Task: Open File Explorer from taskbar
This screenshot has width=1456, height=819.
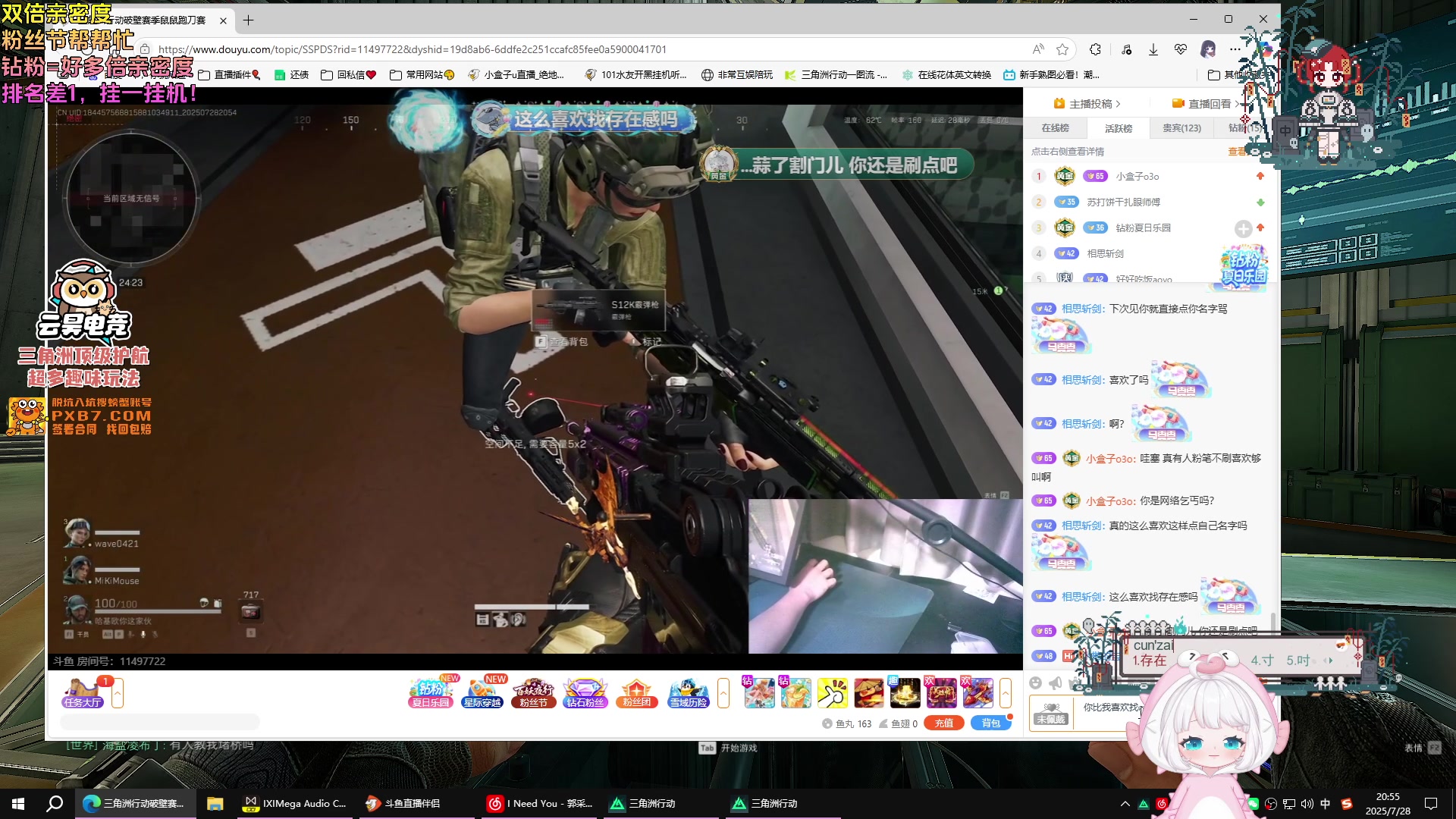Action: 215,803
